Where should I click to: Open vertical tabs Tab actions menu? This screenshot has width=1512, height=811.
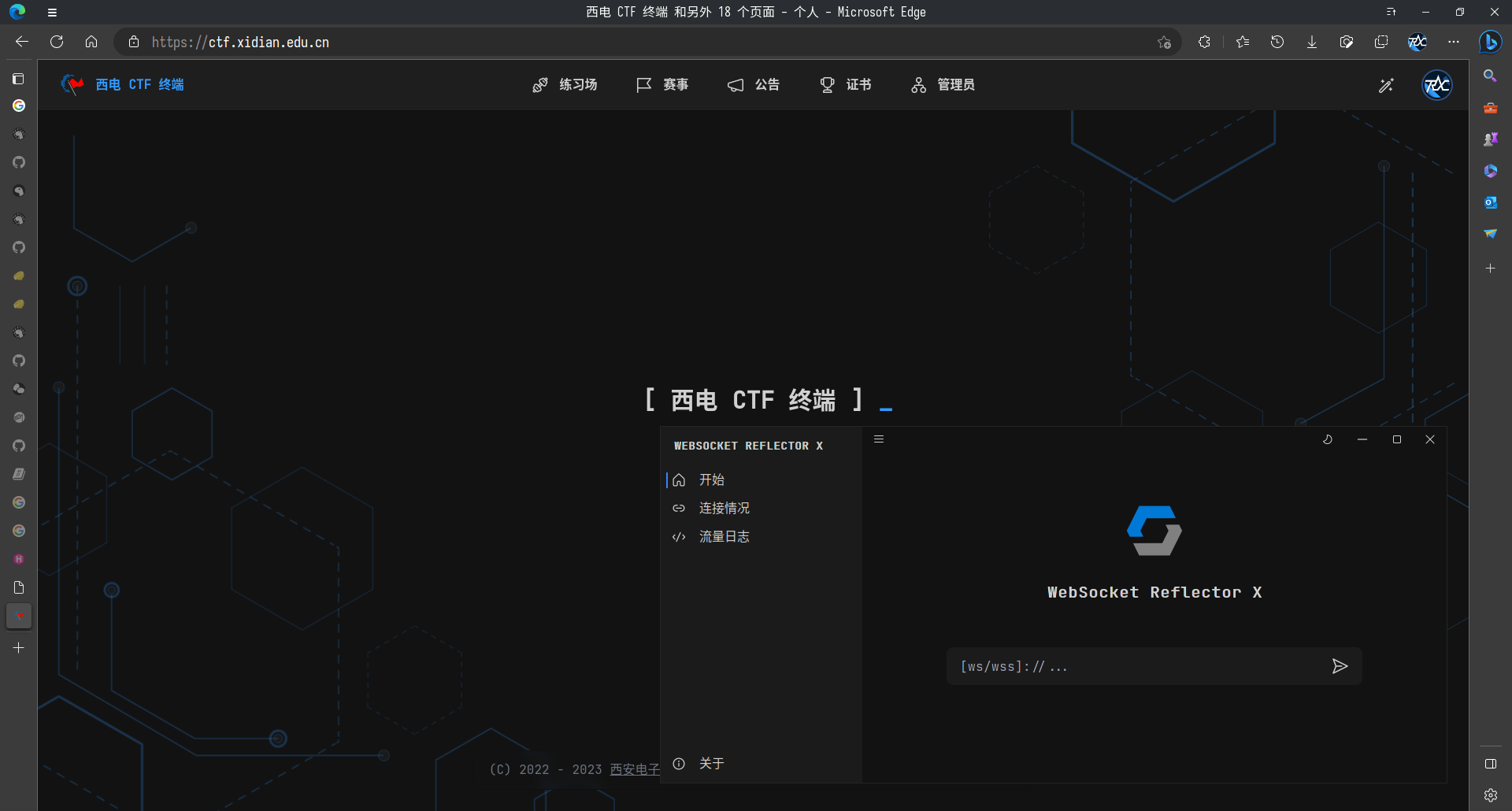pos(19,79)
